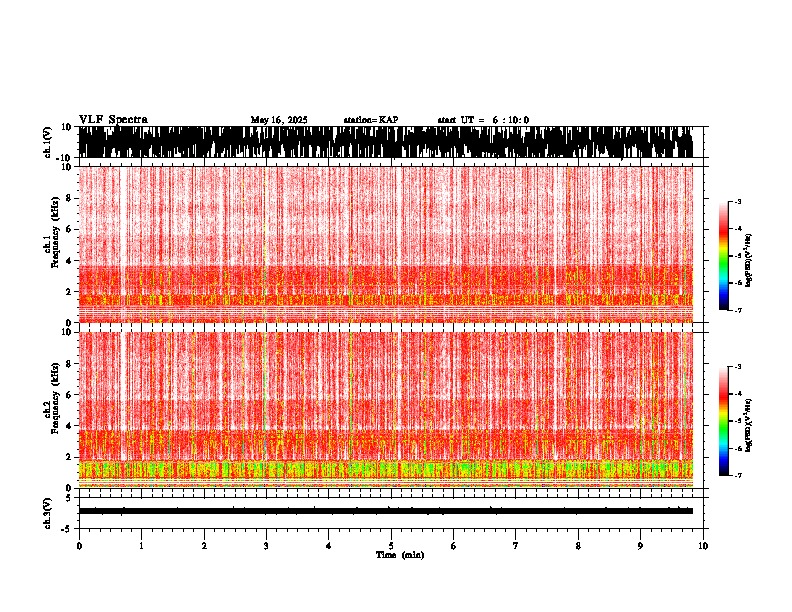
Task: Click the "2" tick on ch.1 frequency axis
Action: (x=70, y=291)
